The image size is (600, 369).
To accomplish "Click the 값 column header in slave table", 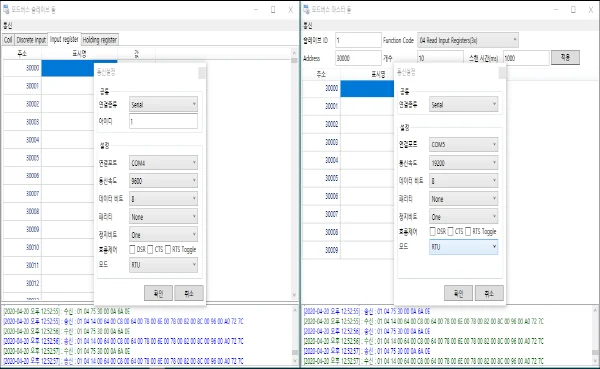I will [136, 54].
